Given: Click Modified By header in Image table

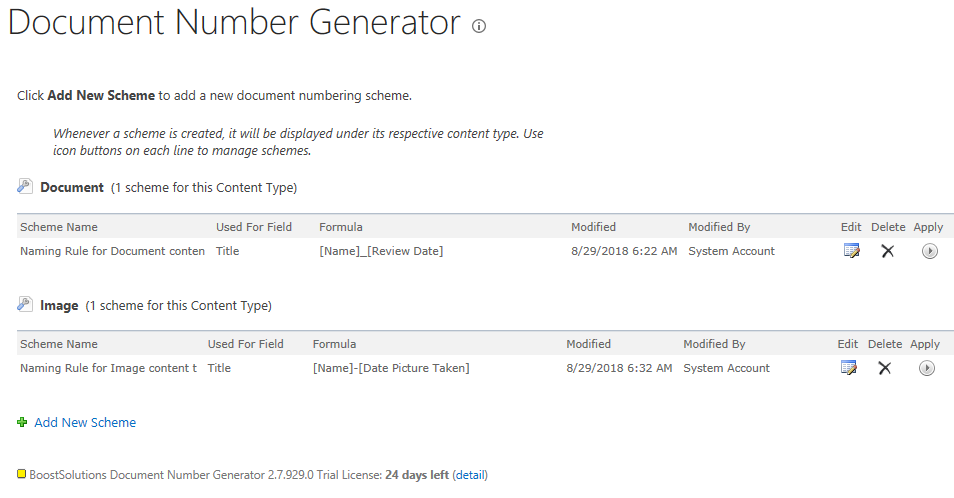Looking at the screenshot, I should 714,344.
